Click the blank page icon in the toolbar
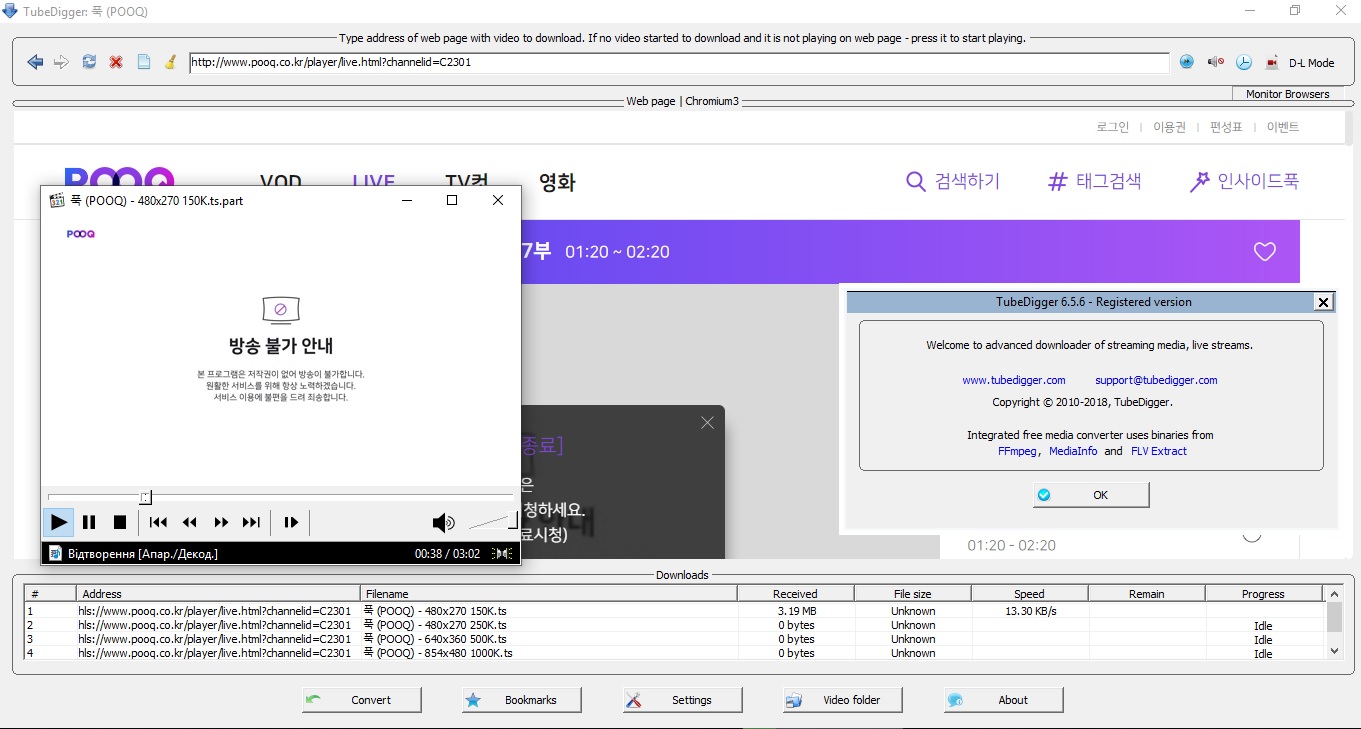1361x729 pixels. click(143, 62)
